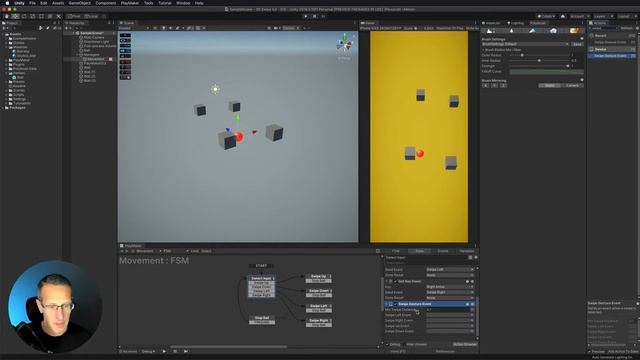640x360 pixels.
Task: Toggle the Swipe Gesture Event action checkbox
Action: pyautogui.click(x=396, y=304)
